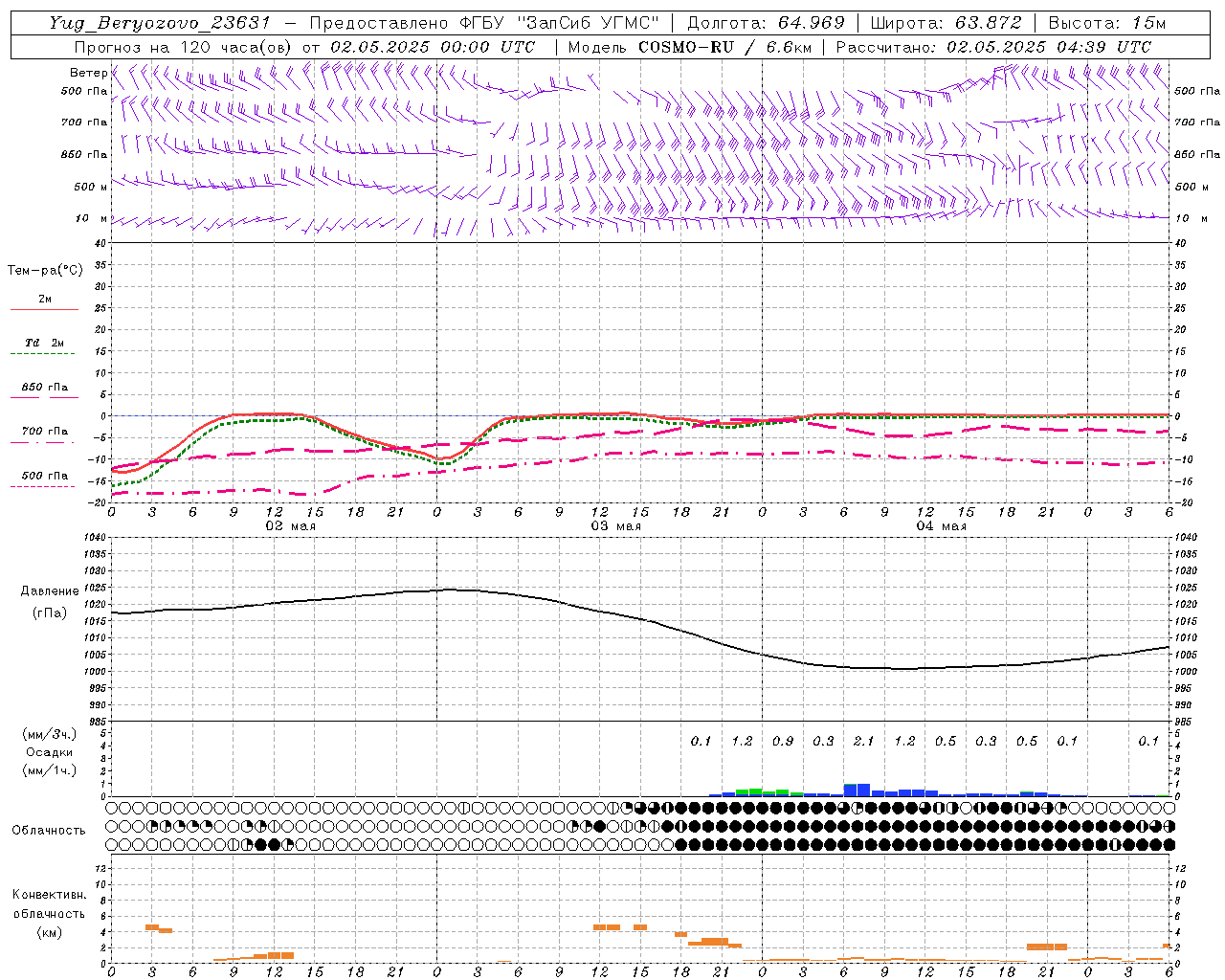Select the Прогноз на 120 часа(ов) text

pyautogui.click(x=185, y=47)
